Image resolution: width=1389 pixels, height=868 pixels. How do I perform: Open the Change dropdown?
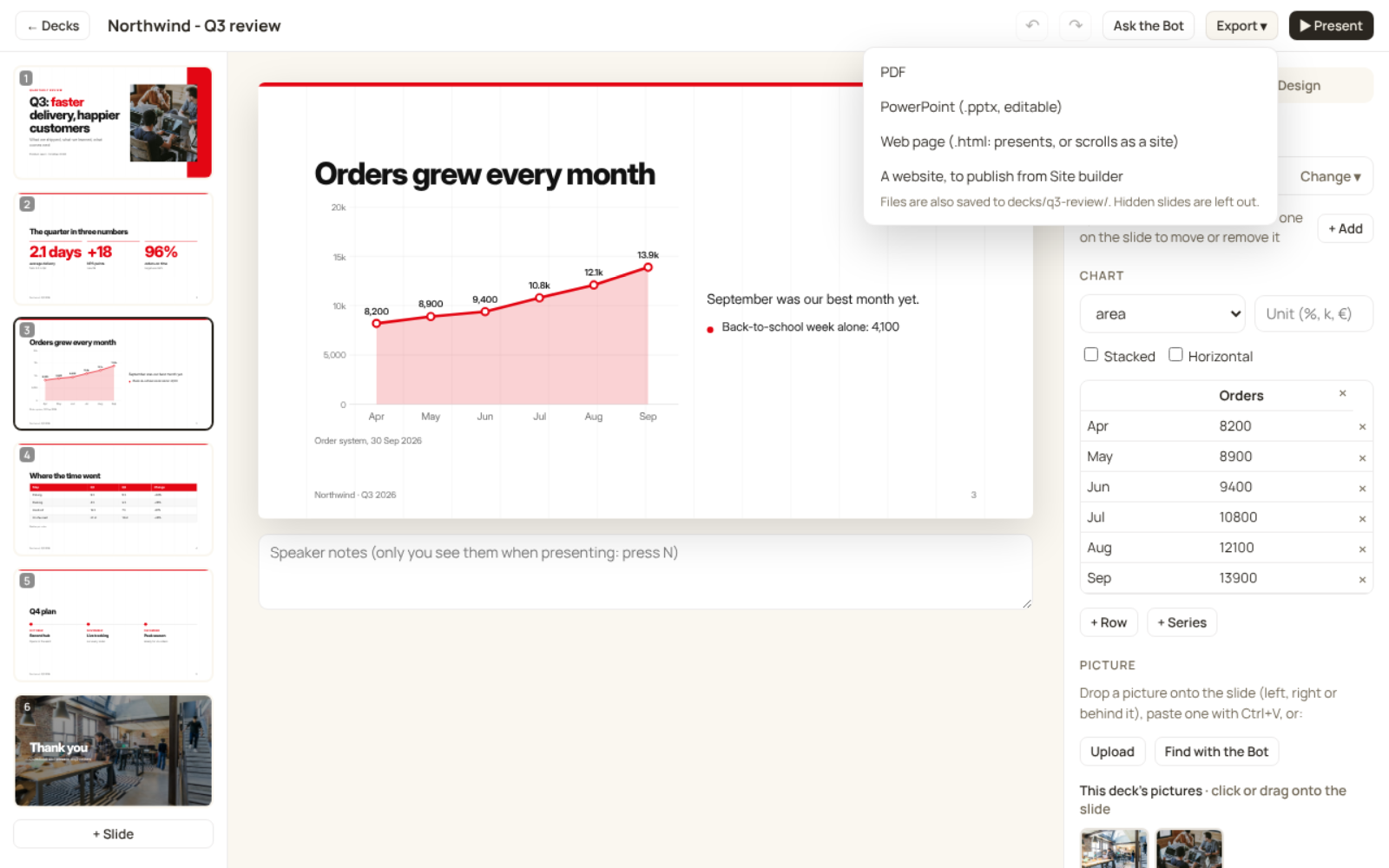pos(1330,176)
